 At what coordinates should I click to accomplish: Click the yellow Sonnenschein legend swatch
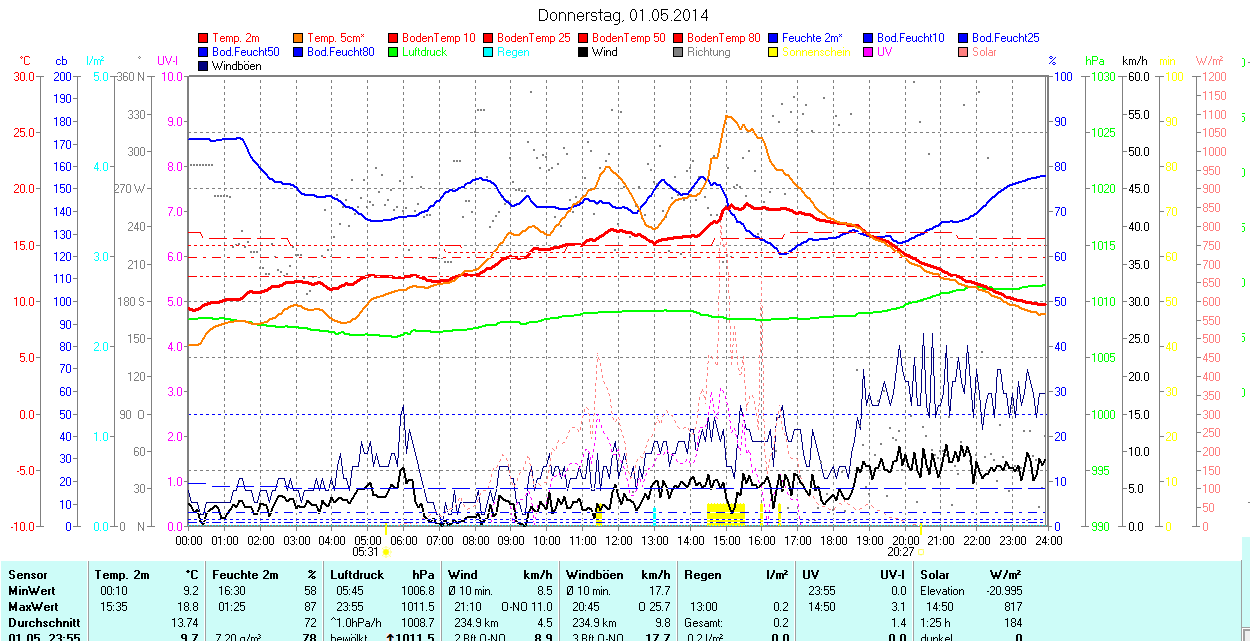pyautogui.click(x=773, y=52)
